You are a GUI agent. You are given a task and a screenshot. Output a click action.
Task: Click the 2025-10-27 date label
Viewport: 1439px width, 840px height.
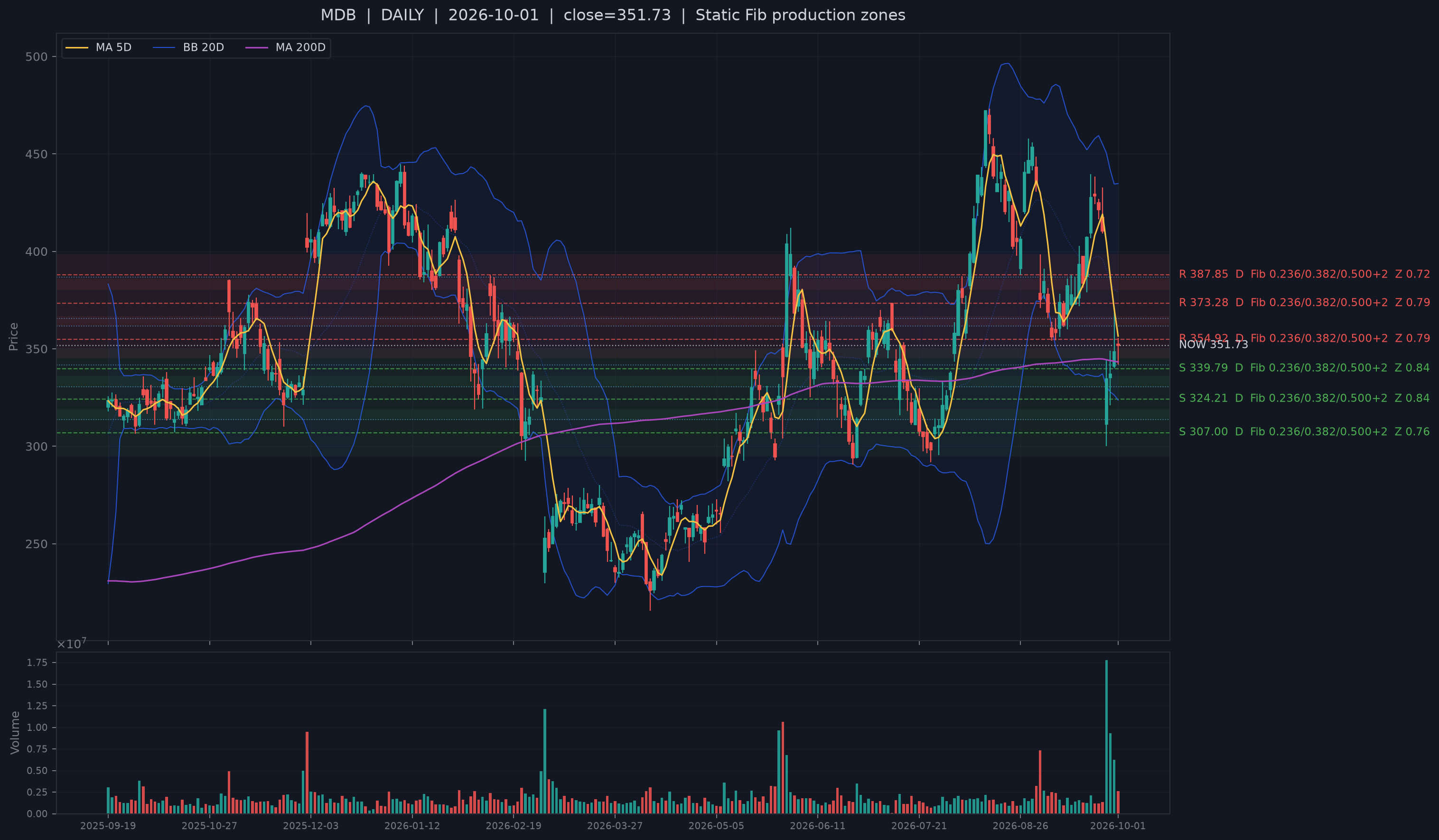point(209,826)
